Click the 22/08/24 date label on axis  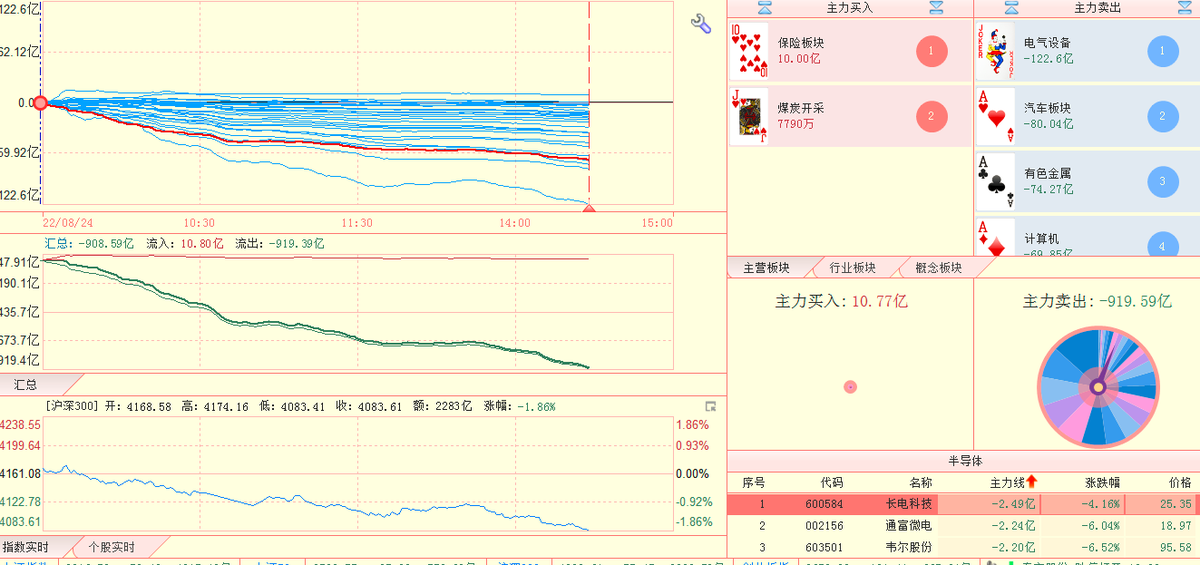pos(68,223)
